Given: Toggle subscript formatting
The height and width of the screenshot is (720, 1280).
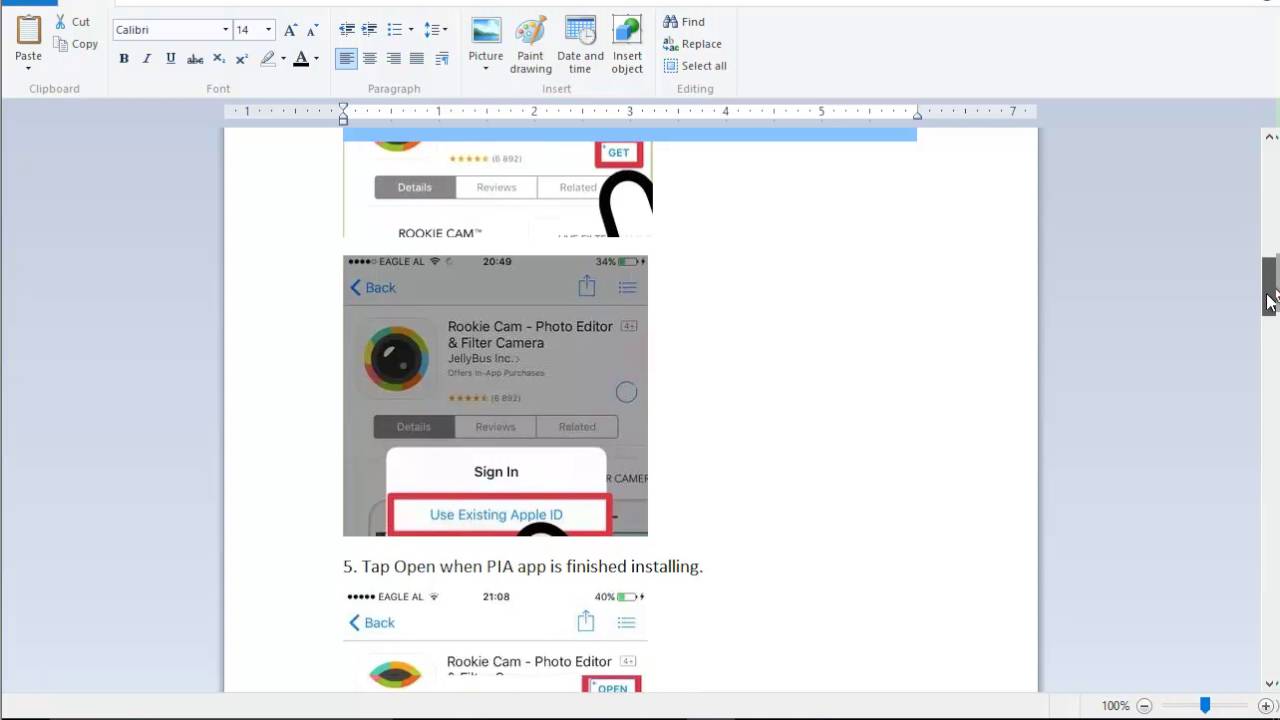Looking at the screenshot, I should 219,59.
